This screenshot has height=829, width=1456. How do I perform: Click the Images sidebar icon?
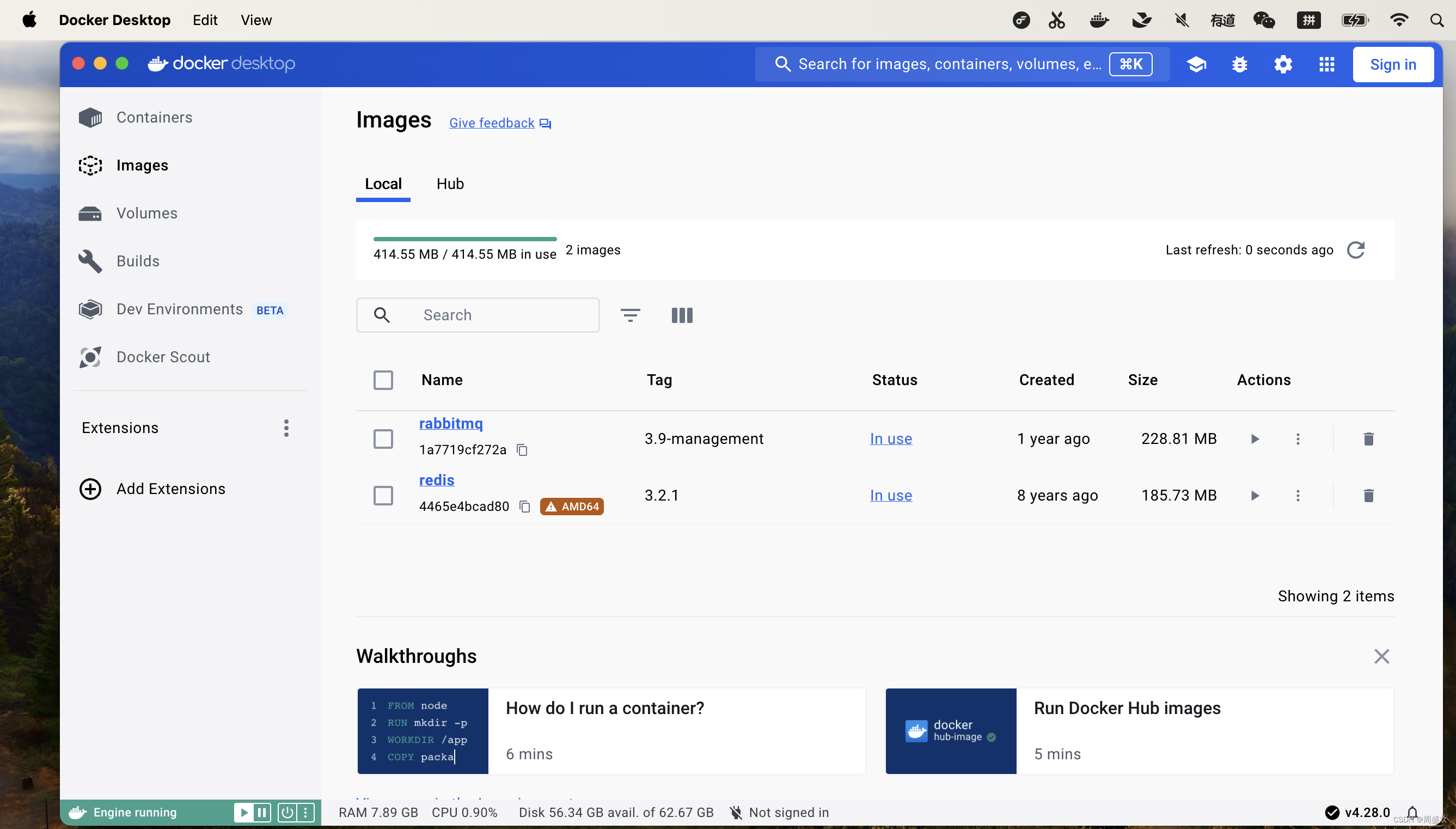tap(90, 165)
